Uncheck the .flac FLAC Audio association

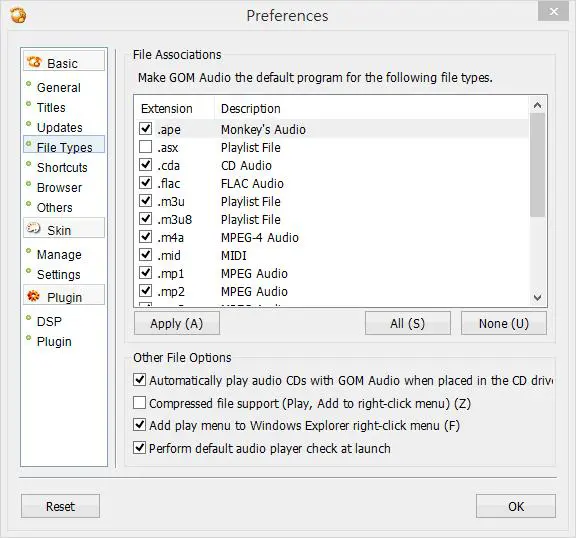(145, 183)
